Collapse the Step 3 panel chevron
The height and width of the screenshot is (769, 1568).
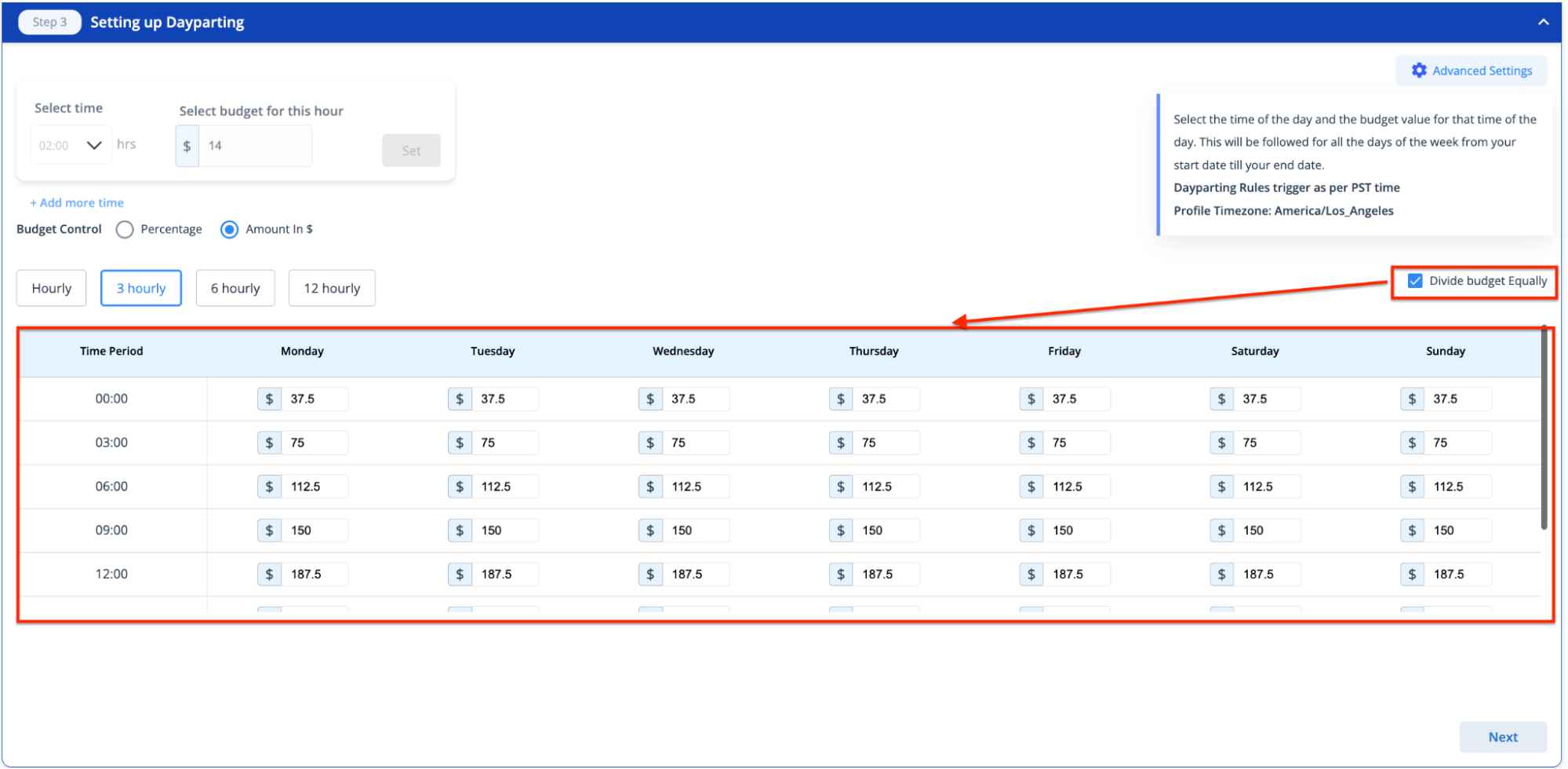coord(1544,22)
